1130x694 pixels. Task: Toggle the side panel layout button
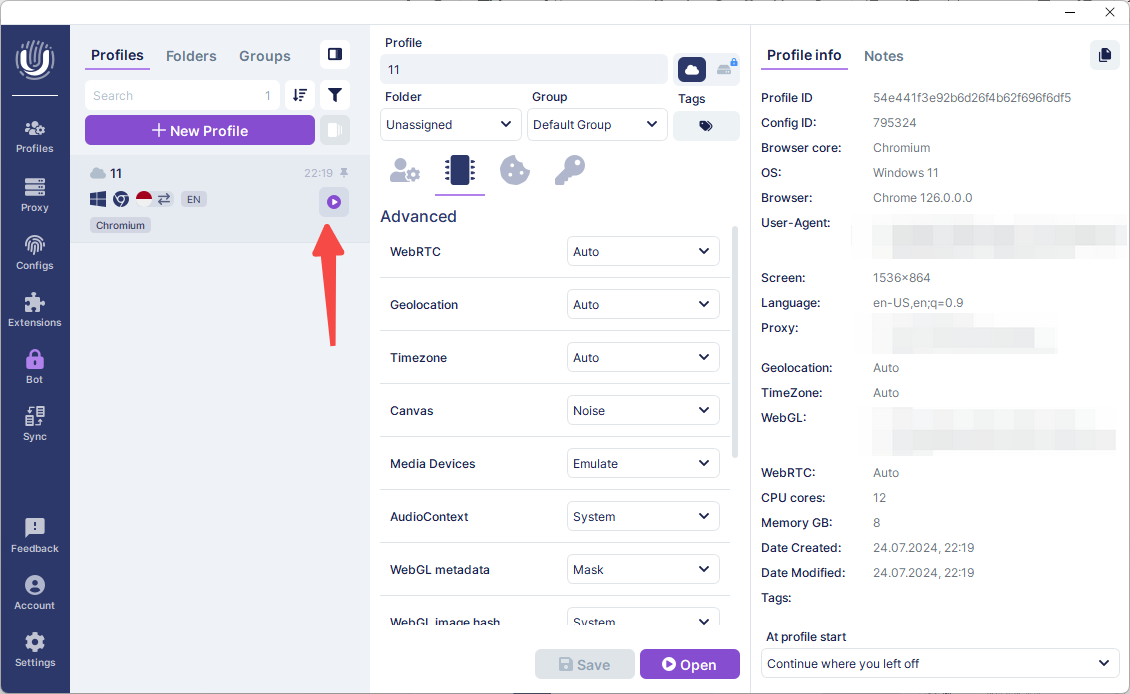335,54
